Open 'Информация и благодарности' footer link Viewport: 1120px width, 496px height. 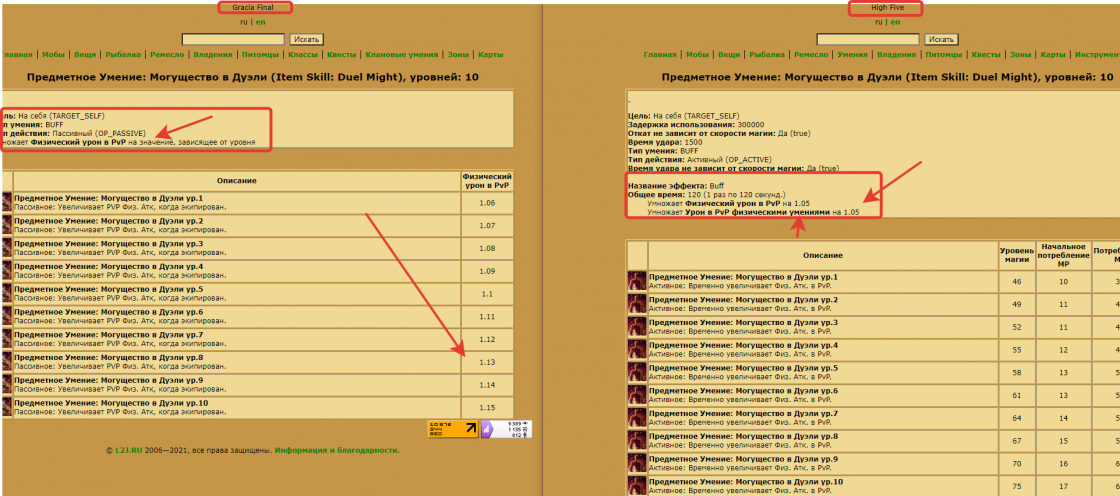(x=337, y=451)
